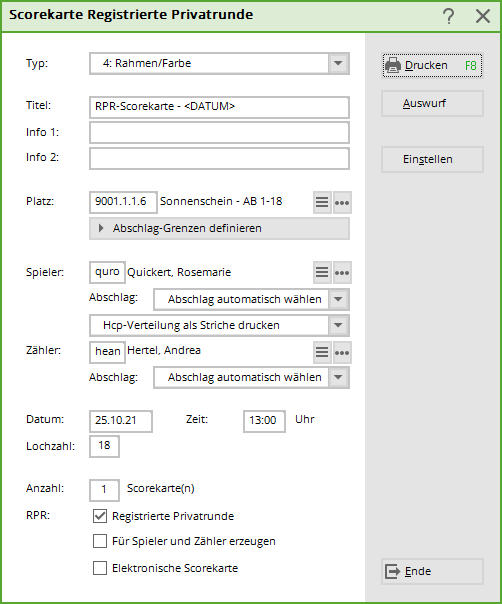Click the Drucken printer button
Screen dimensions: 502x604
[x=432, y=65]
